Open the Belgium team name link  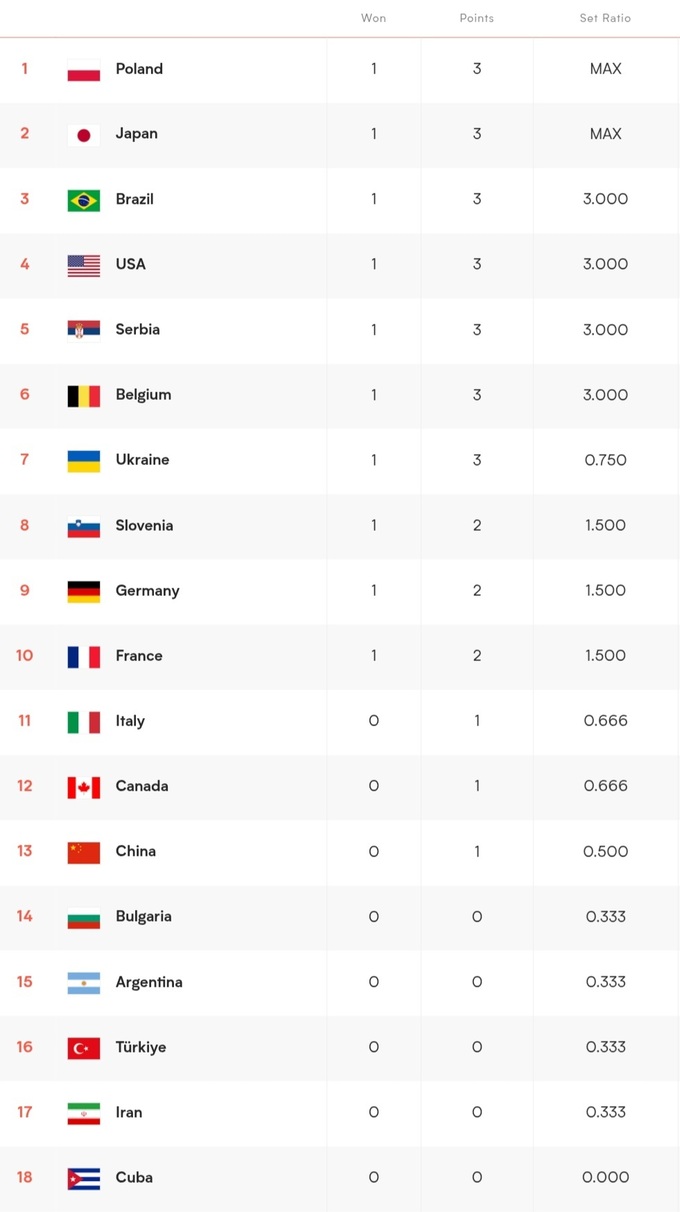click(x=143, y=394)
